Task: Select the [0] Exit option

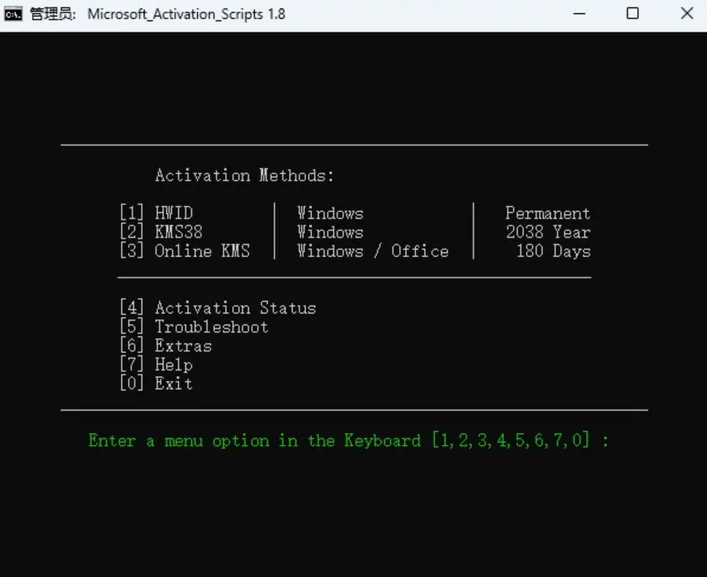Action: coord(155,384)
